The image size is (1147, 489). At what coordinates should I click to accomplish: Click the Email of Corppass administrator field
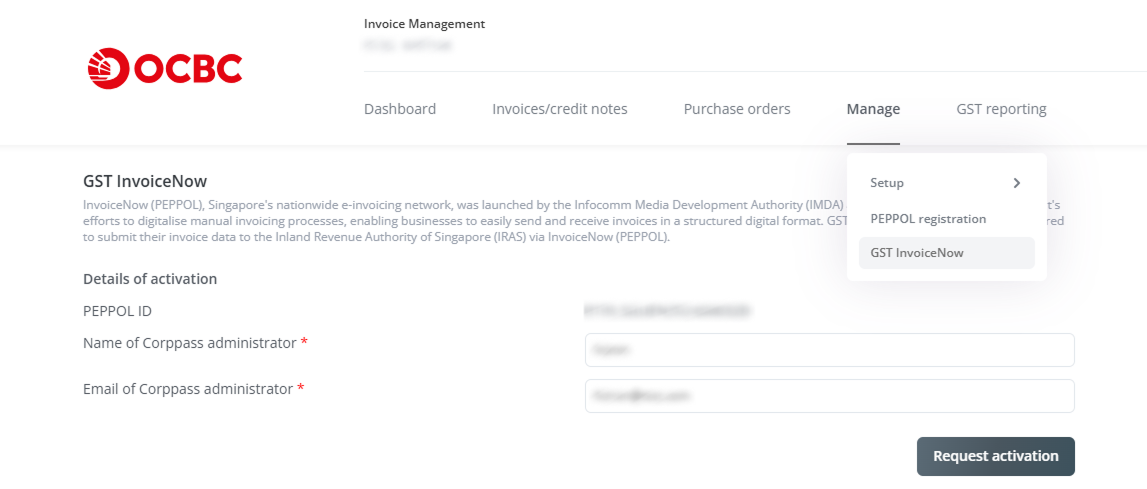pos(829,396)
